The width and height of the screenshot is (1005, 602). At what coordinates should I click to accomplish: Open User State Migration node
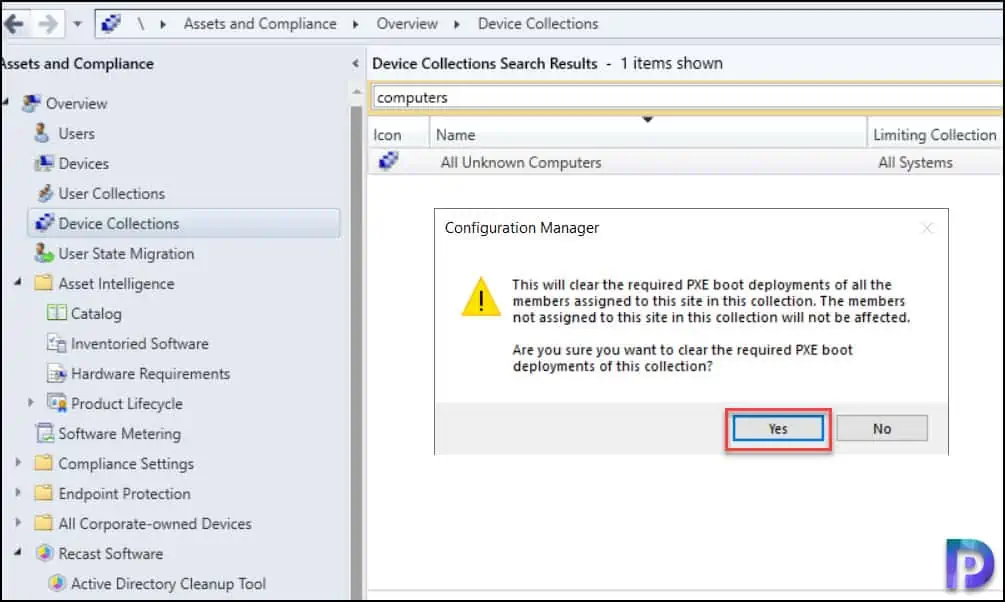pos(126,254)
